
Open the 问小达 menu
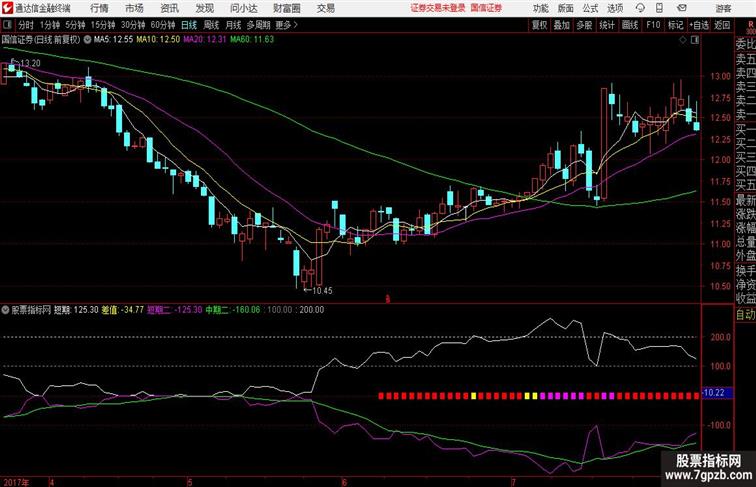243,8
